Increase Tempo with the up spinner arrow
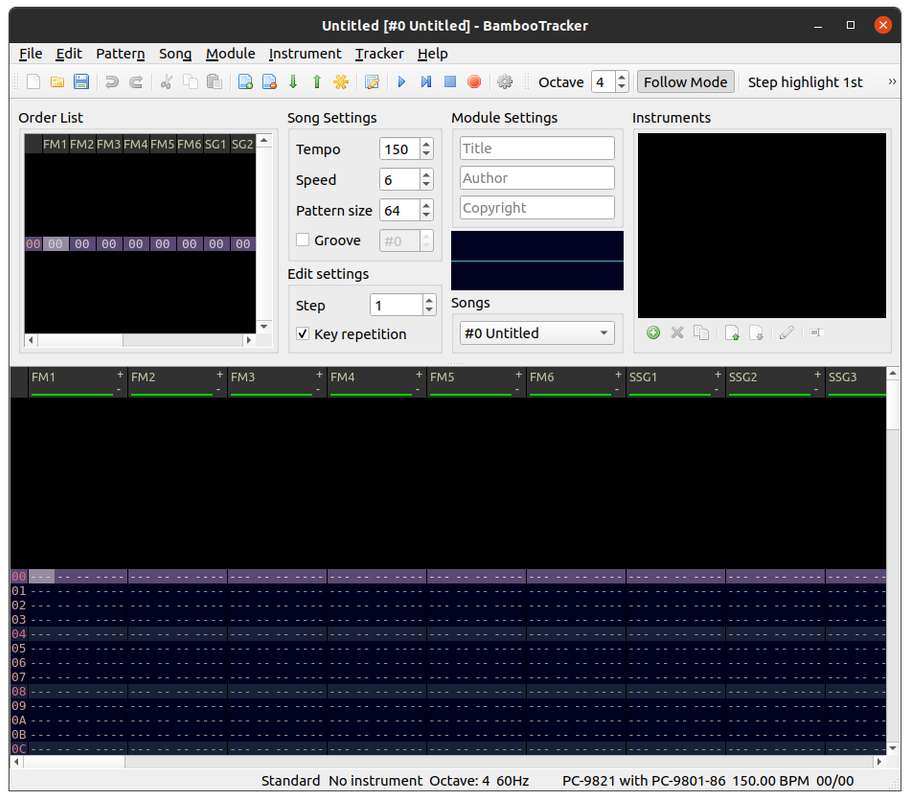This screenshot has width=910, height=800. [427, 144]
